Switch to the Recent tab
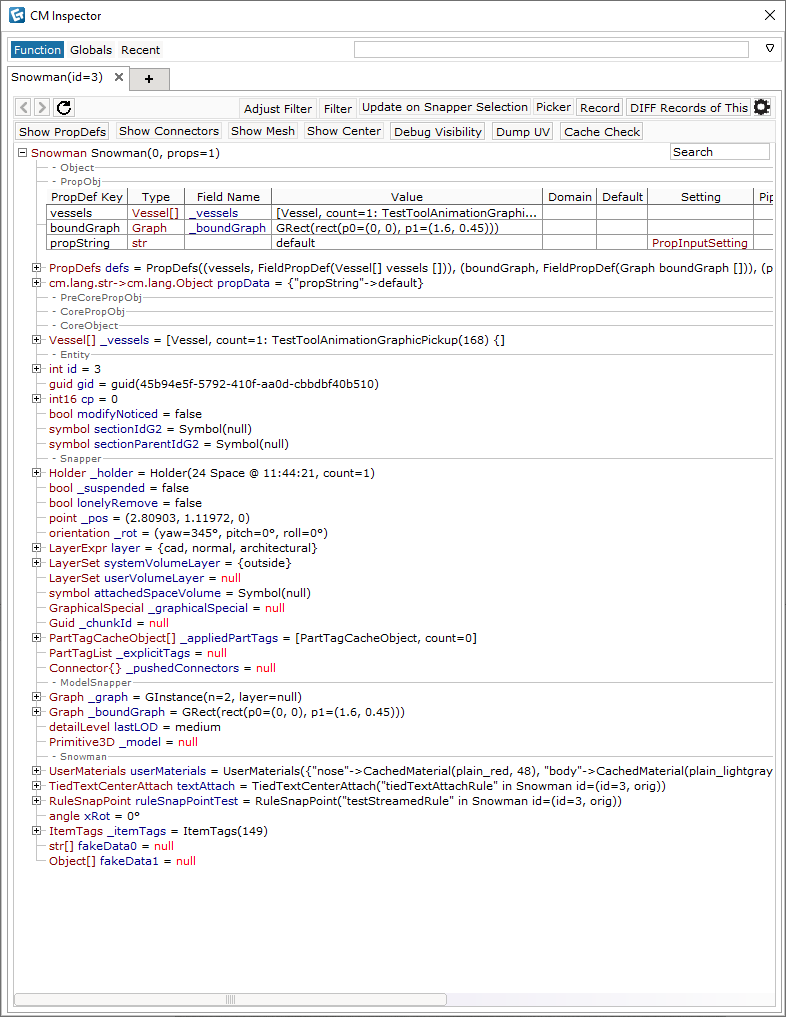 click(x=140, y=50)
